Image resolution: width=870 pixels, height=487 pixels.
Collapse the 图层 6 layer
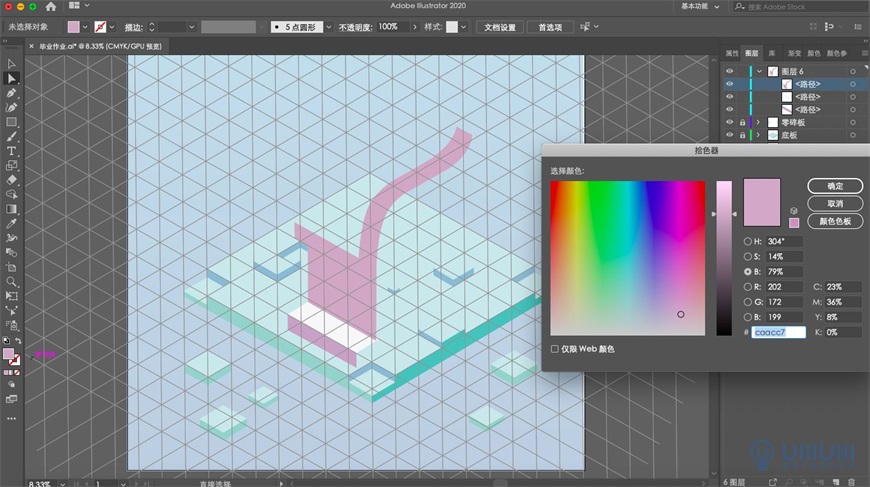click(759, 71)
